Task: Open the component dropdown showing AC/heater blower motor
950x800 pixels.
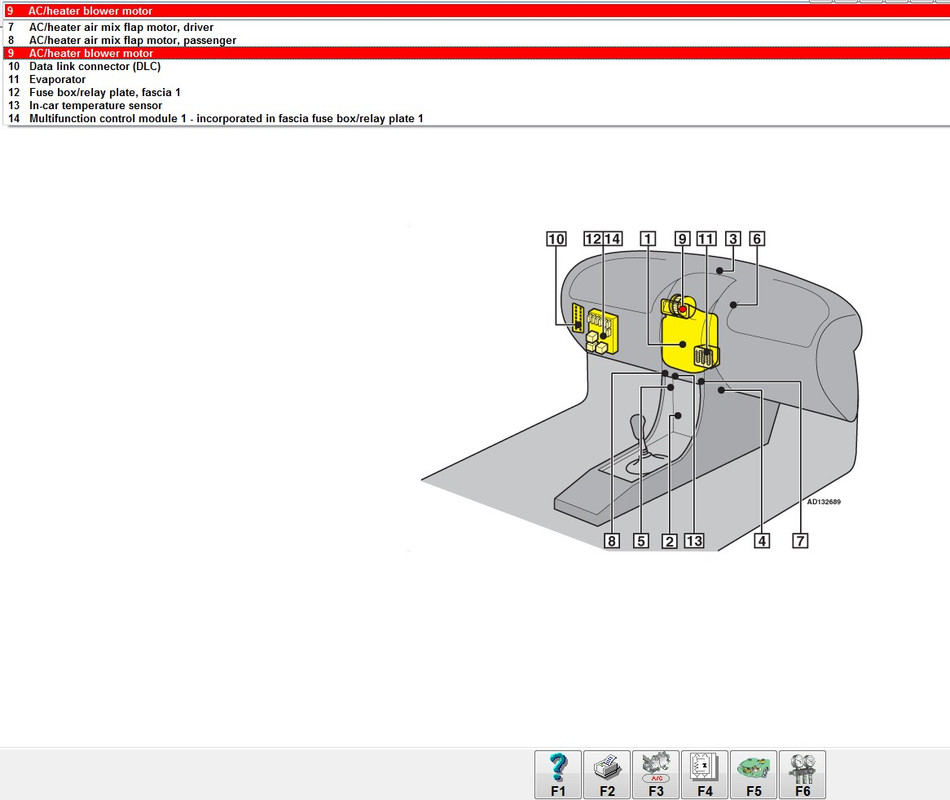Action: point(475,11)
